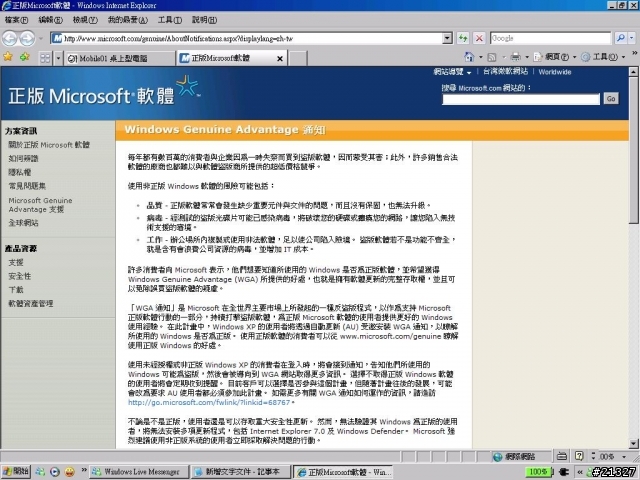The height and width of the screenshot is (480, 640).
Task: Click the address bar URL field
Action: click(247, 38)
